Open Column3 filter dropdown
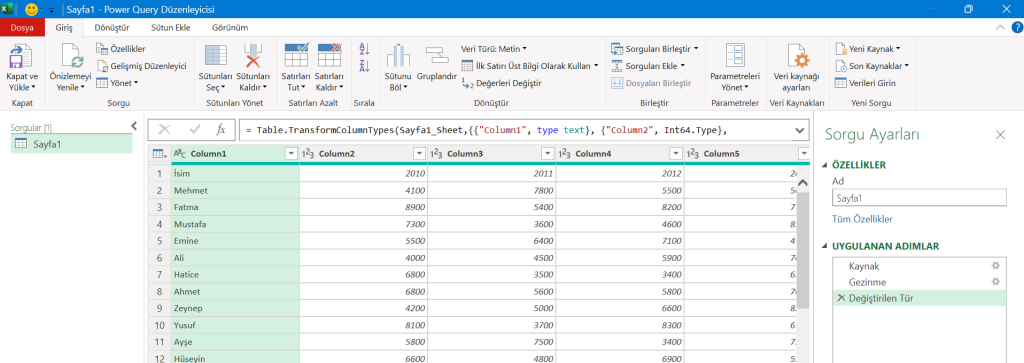1024x363 pixels. [547, 153]
